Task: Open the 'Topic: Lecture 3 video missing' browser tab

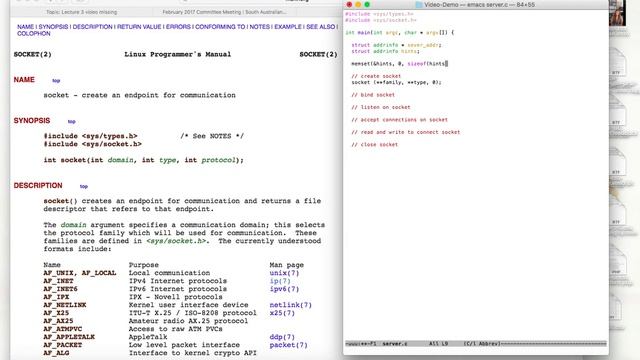Action: coord(81,12)
